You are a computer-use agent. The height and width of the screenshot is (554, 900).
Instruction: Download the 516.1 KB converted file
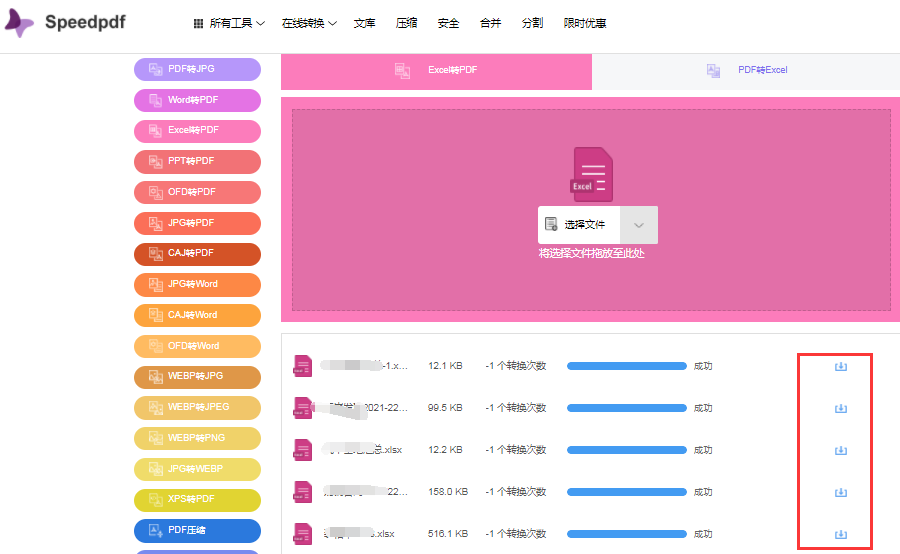(840, 534)
